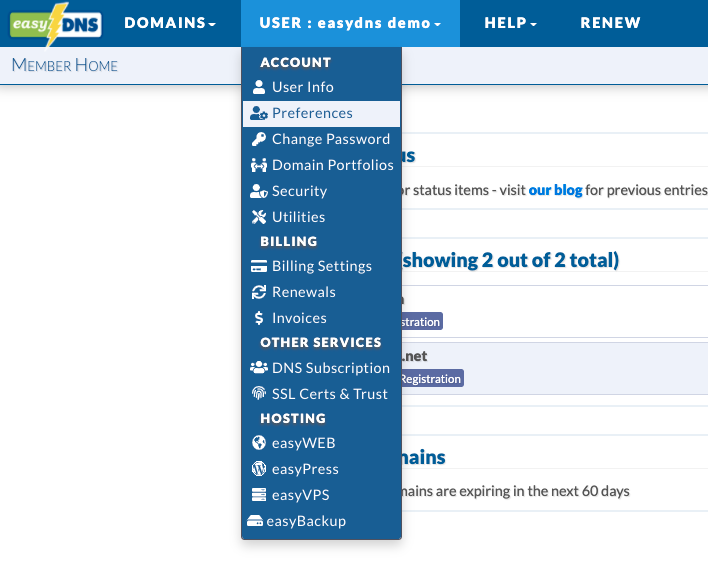Click the ACCOUNT section header
The image size is (708, 564).
[x=296, y=62]
